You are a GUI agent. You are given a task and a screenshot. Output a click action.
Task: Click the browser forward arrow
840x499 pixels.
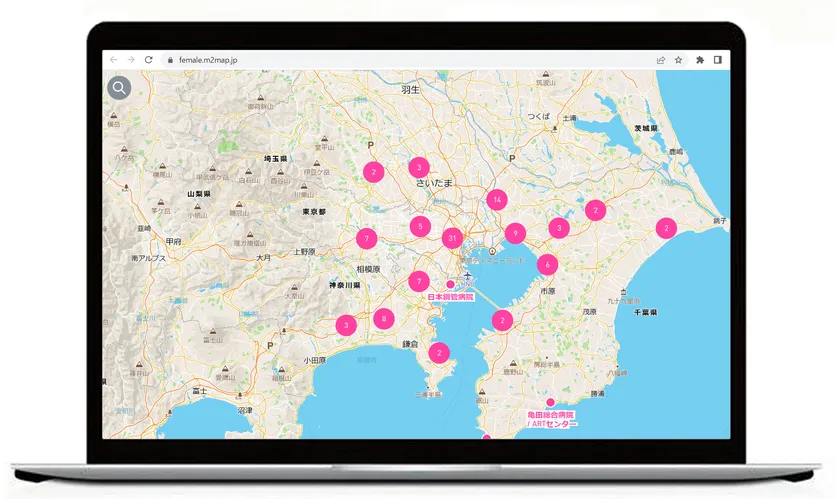pyautogui.click(x=131, y=59)
